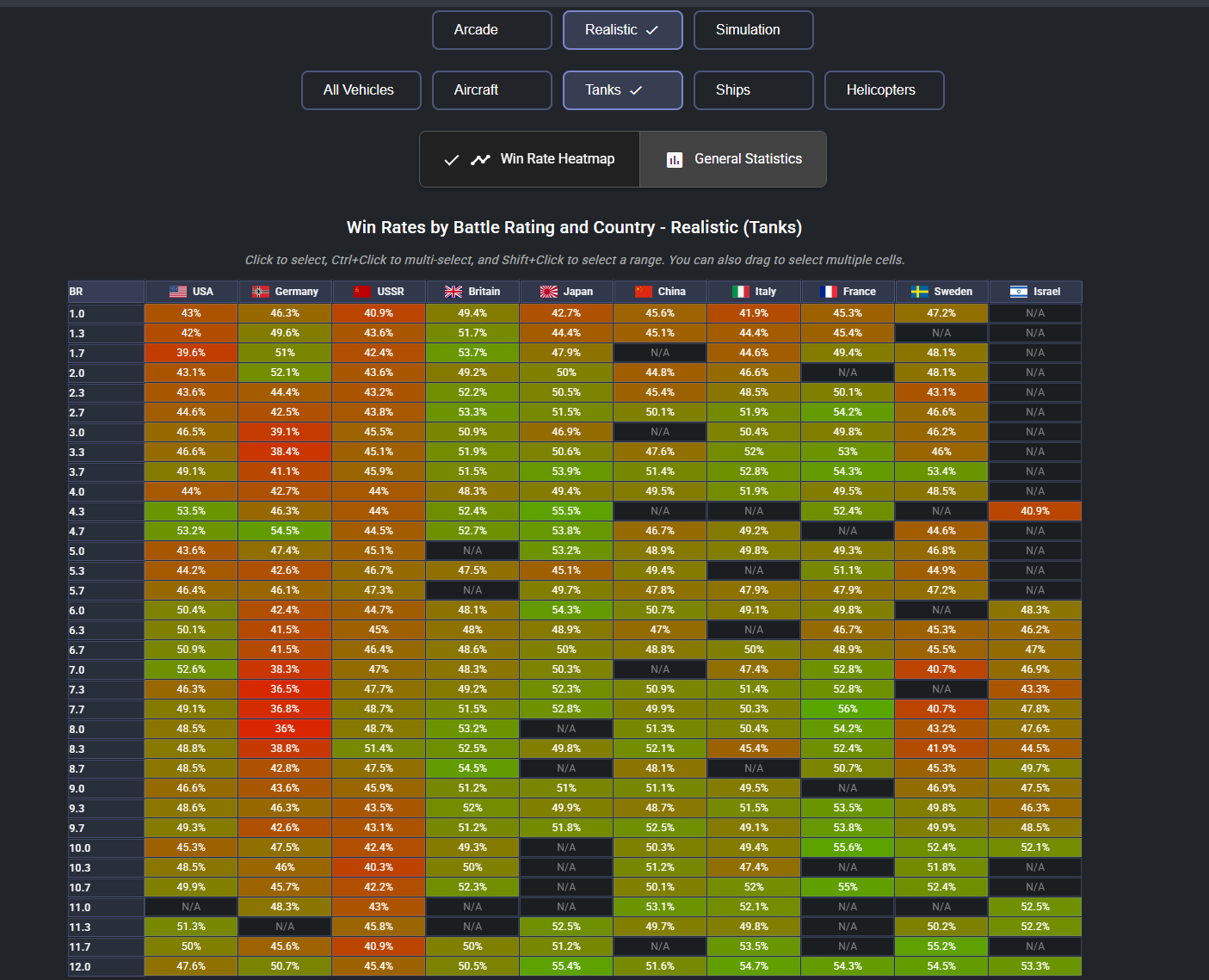
Task: Select the 10.3 battle rating row header
Action: (106, 868)
